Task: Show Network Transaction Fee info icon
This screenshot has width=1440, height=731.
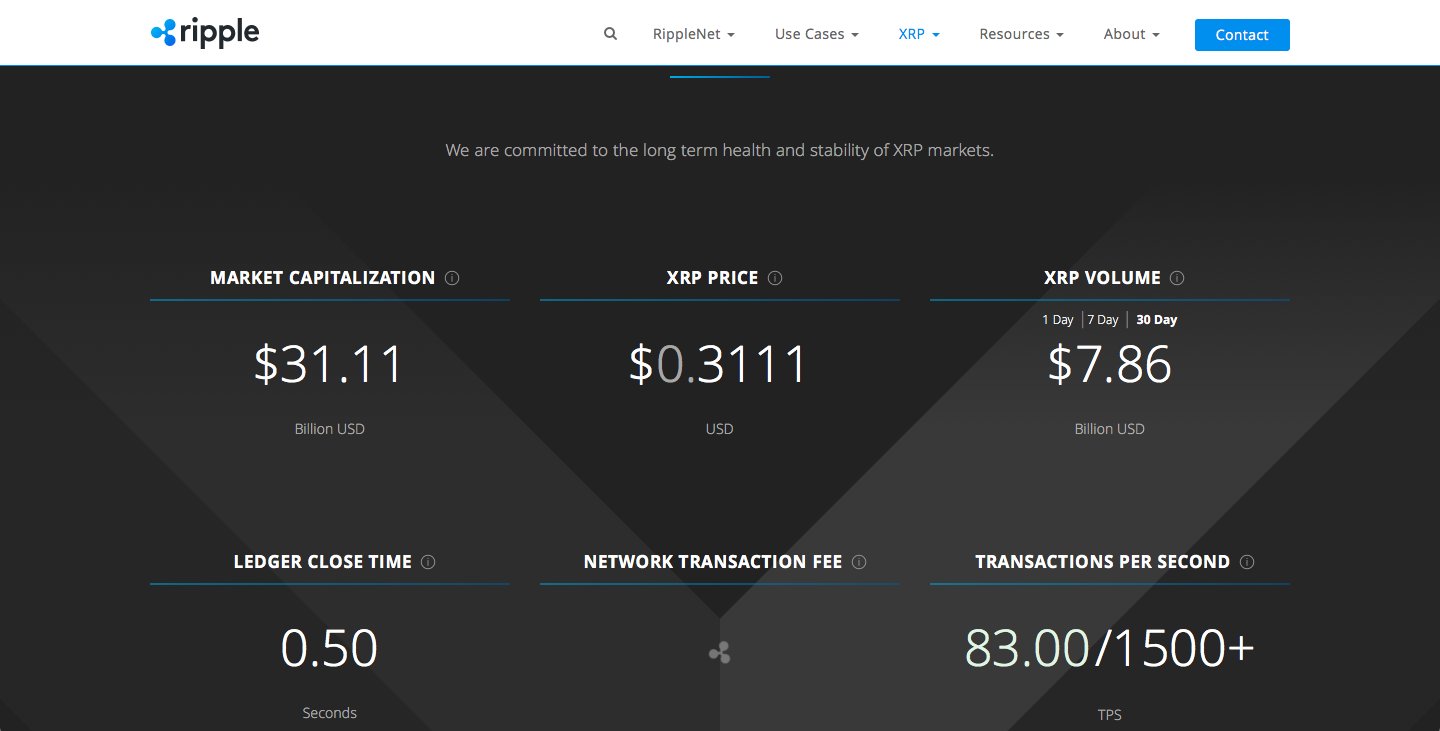Action: (859, 562)
